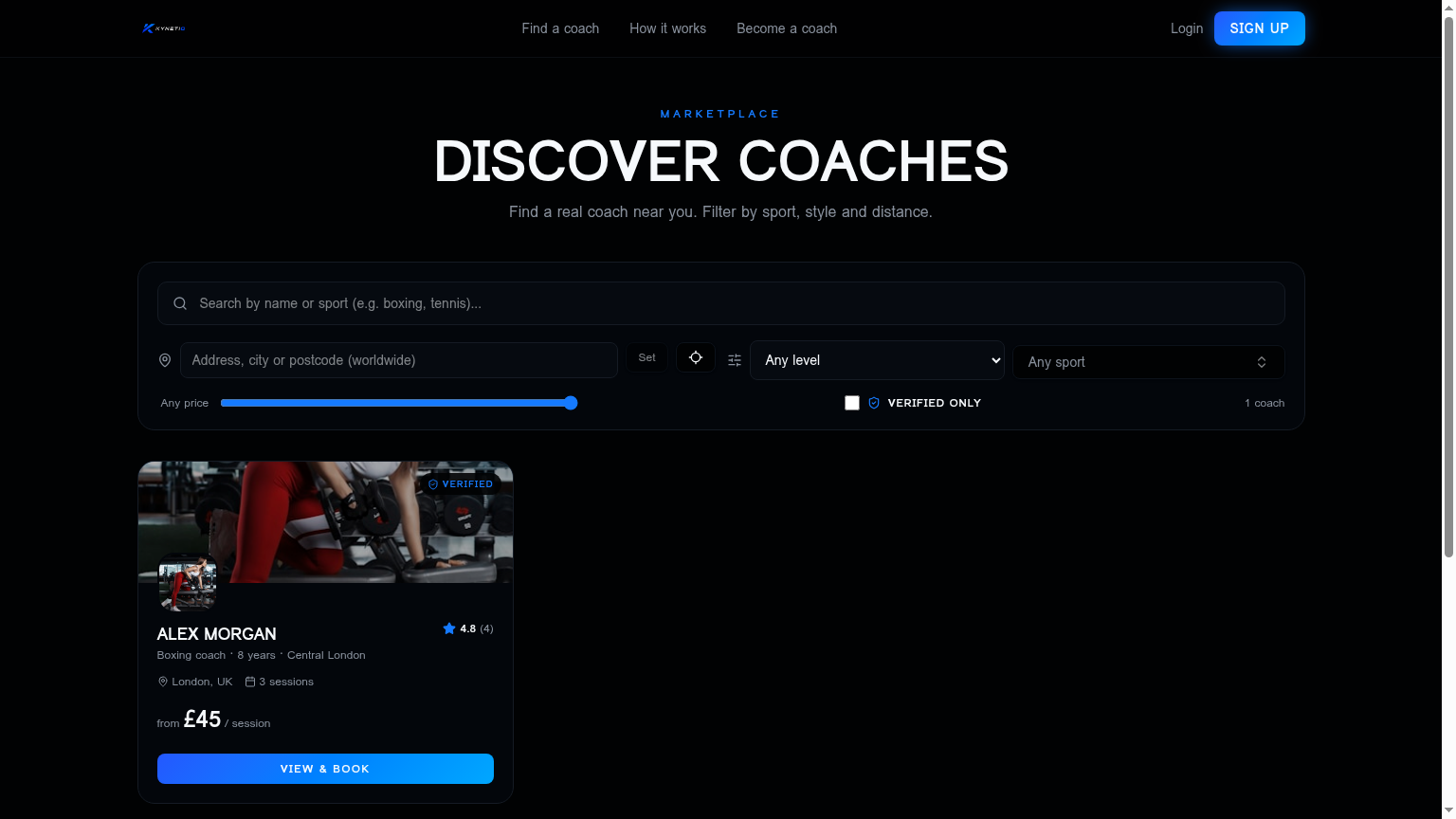1456x819 pixels.
Task: Click the Set location button
Action: [x=646, y=357]
